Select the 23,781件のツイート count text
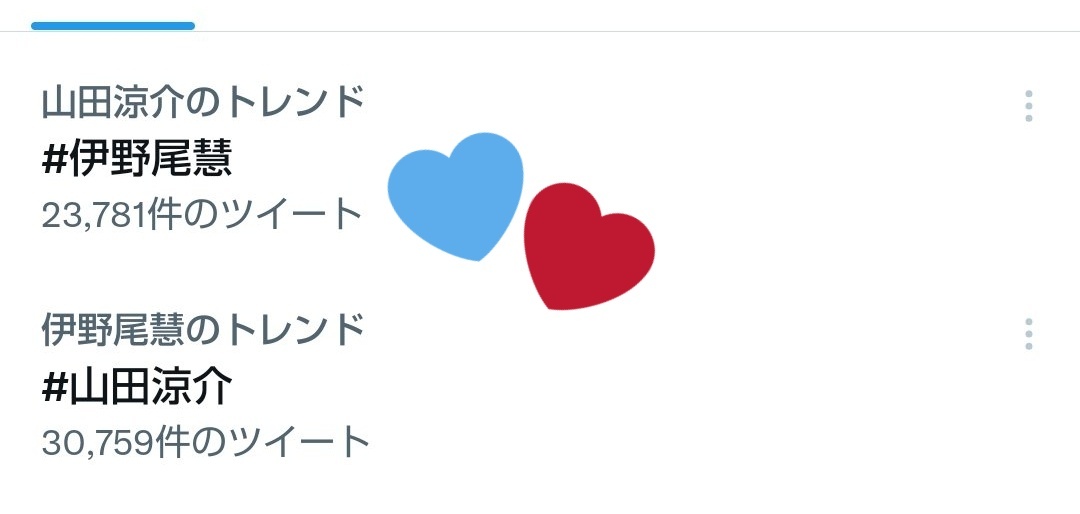This screenshot has width=1080, height=514. 202,214
